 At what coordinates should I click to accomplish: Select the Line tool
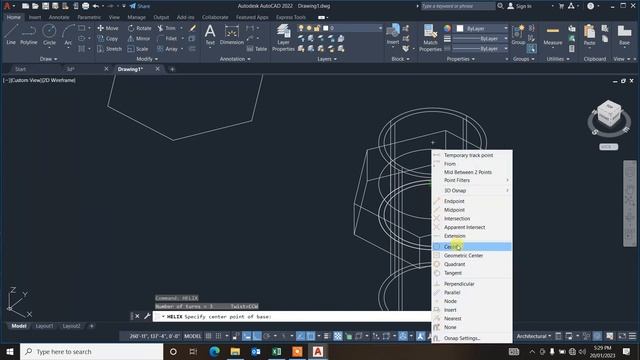pyautogui.click(x=11, y=34)
